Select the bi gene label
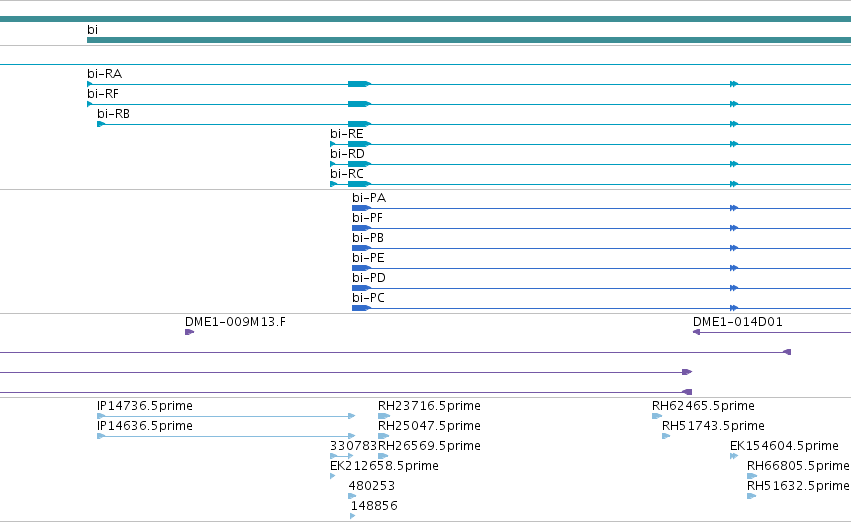 pos(92,30)
